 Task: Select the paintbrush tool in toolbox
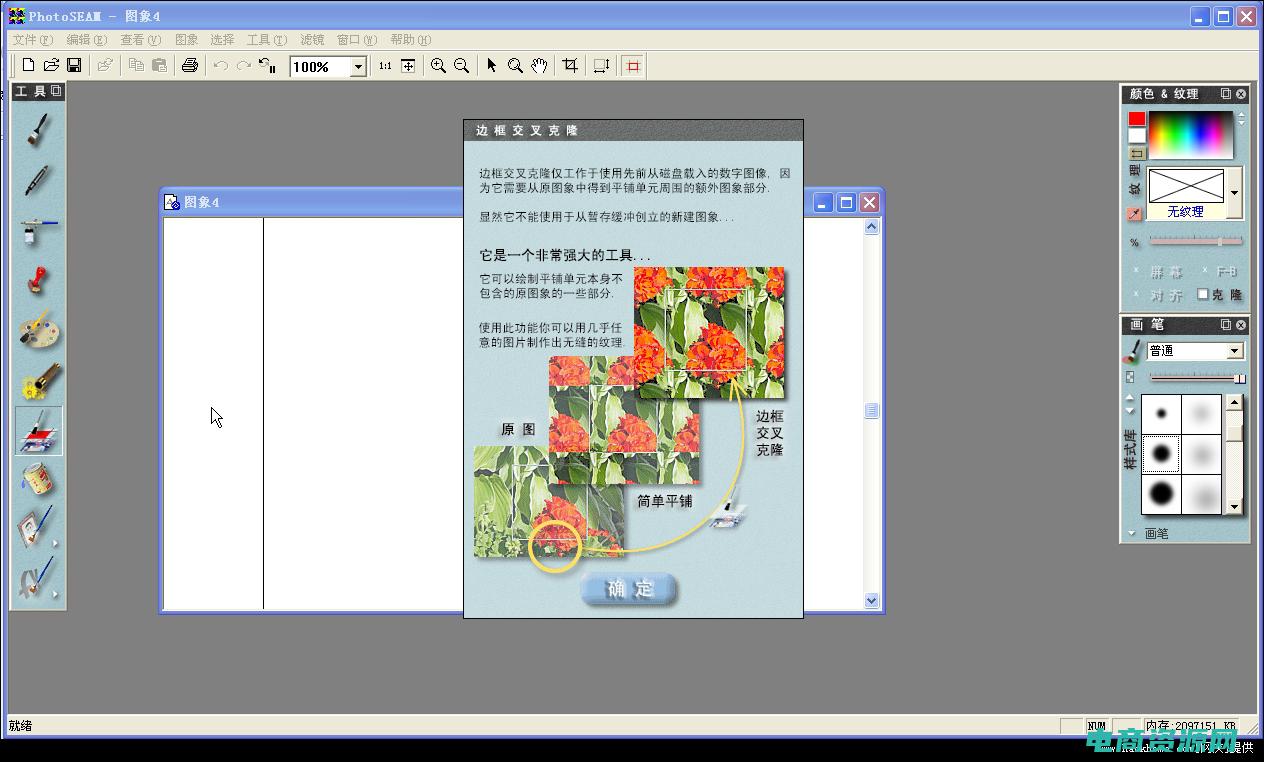tap(38, 130)
